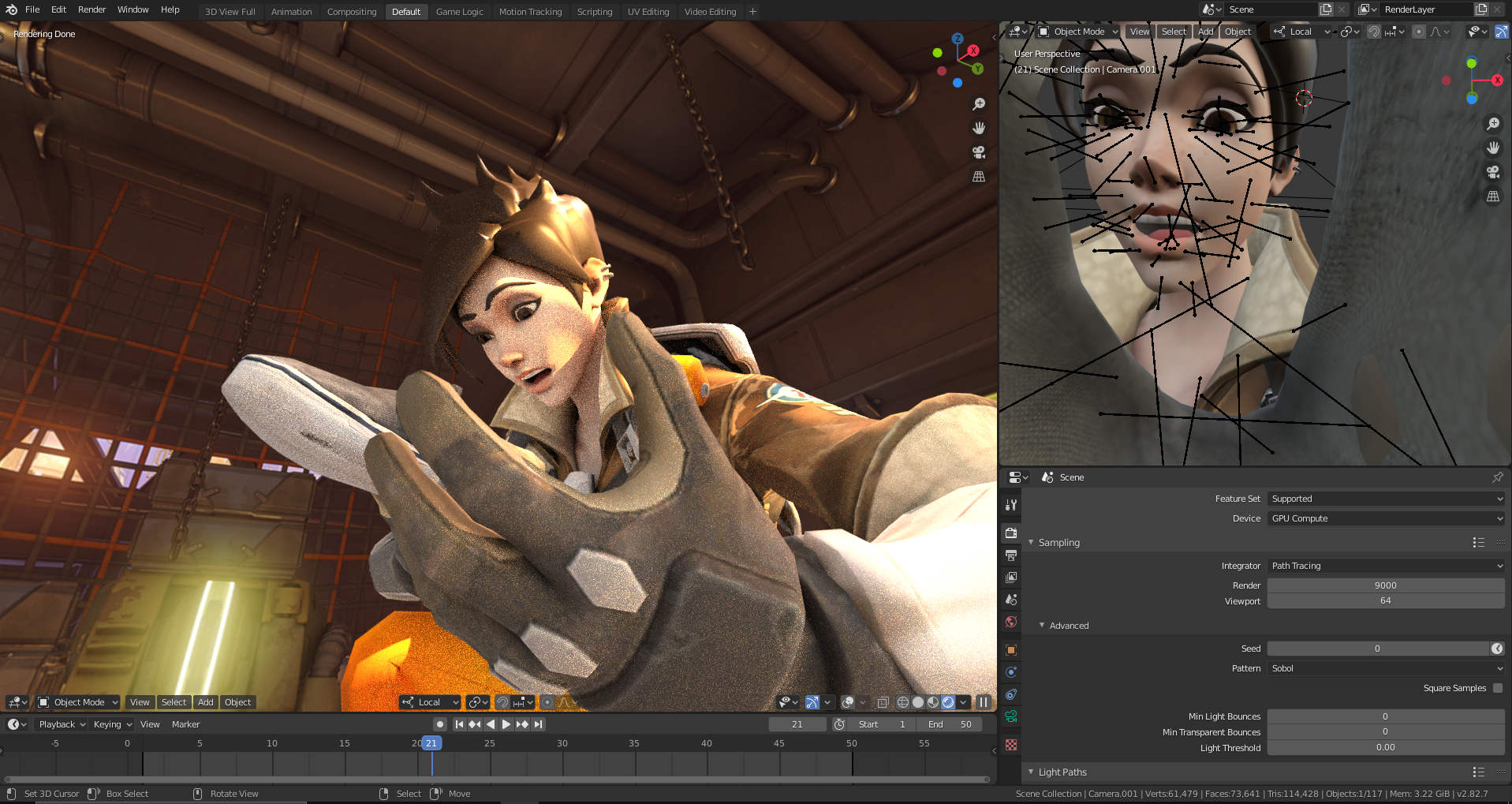
Task: Switch left viewport to wireframe shading
Action: 903,702
